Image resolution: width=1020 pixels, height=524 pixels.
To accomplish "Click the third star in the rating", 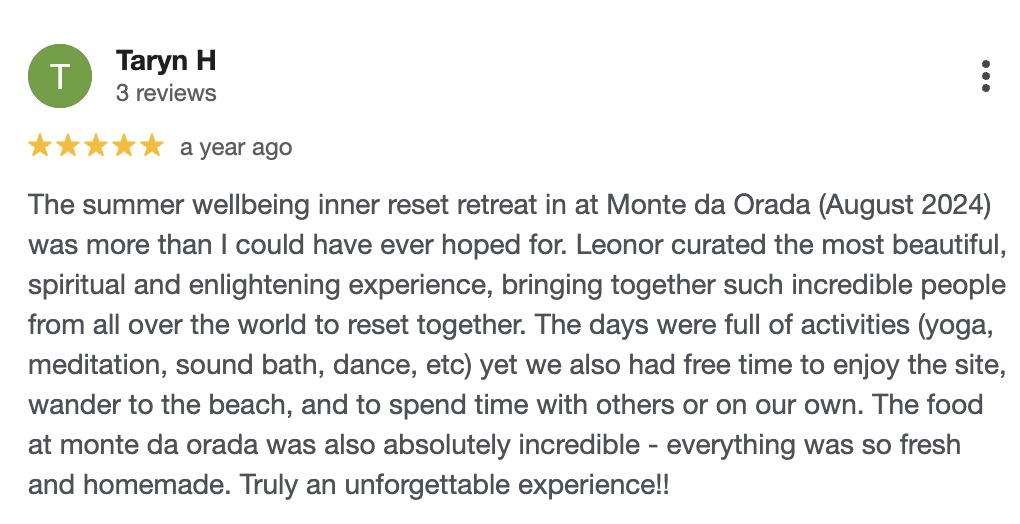I will (x=96, y=147).
